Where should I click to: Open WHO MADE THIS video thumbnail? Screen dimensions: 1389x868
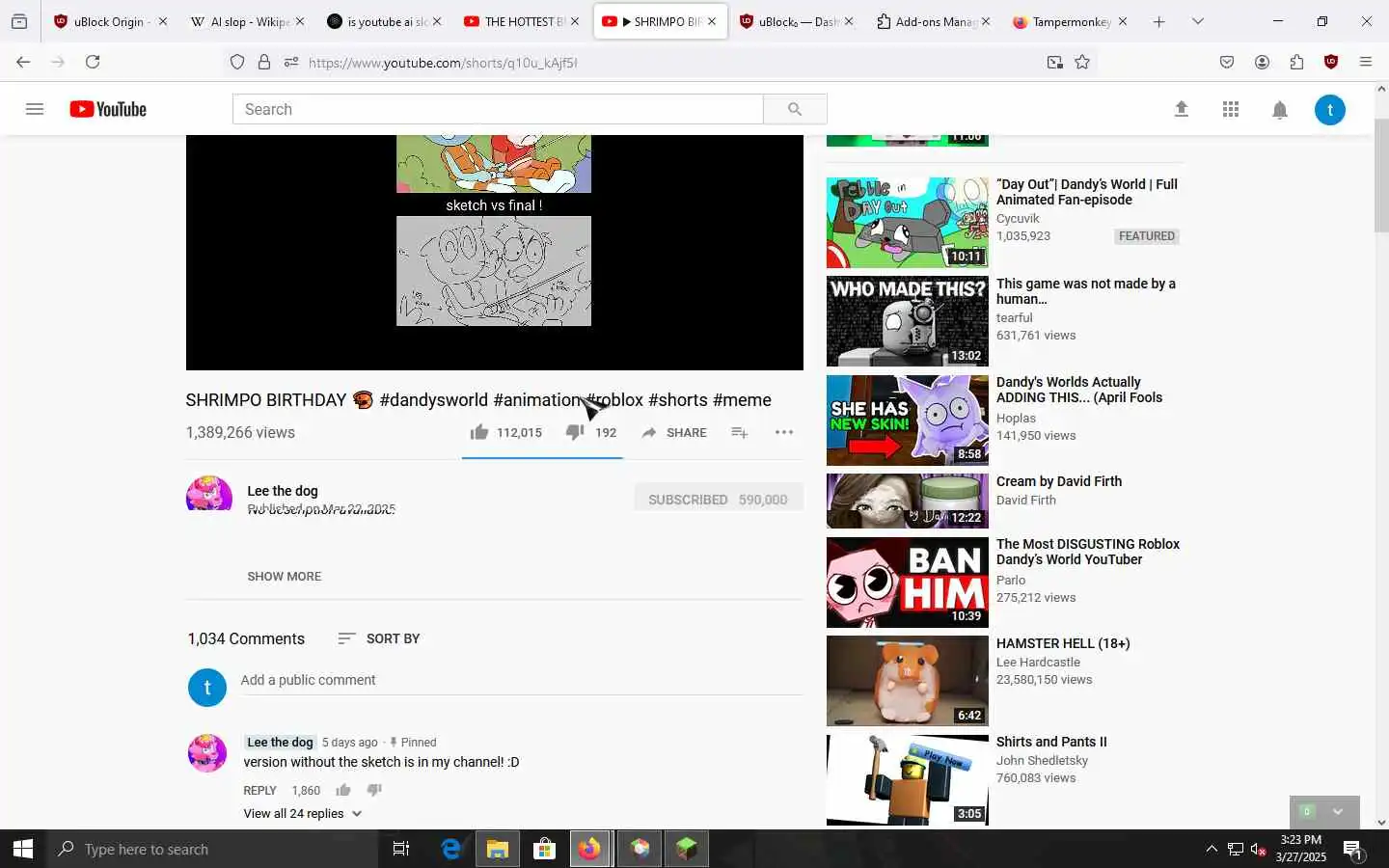908,321
